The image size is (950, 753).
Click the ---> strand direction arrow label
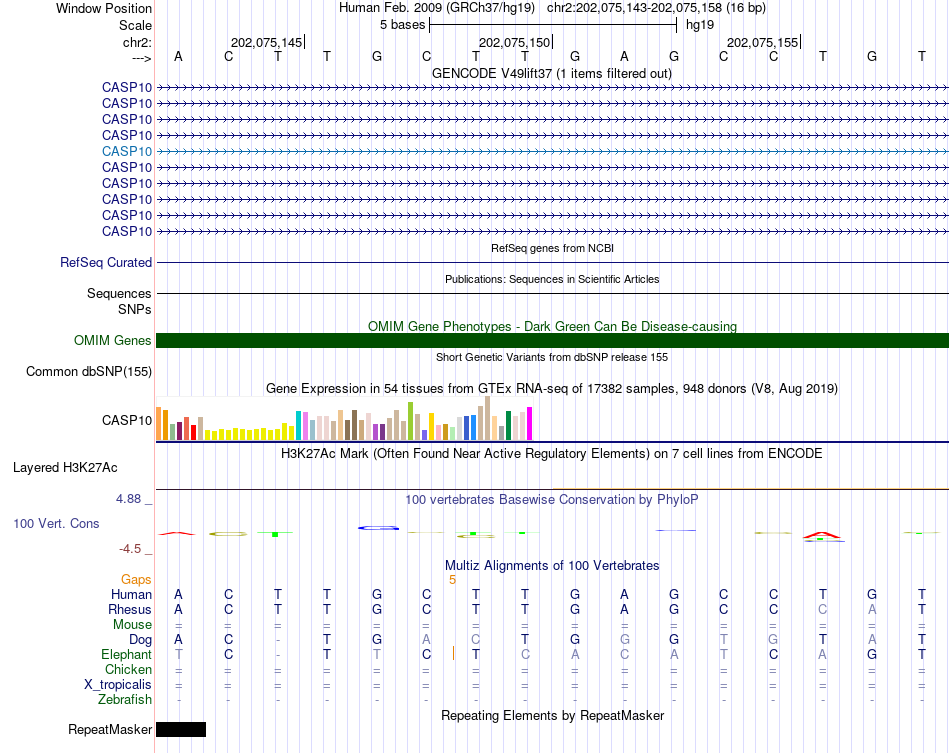[x=141, y=58]
